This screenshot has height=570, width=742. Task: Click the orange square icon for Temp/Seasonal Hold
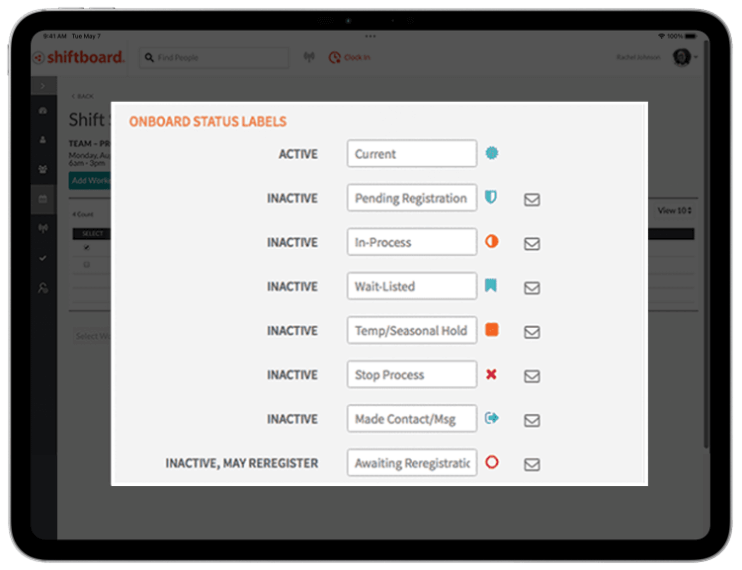[x=492, y=329]
